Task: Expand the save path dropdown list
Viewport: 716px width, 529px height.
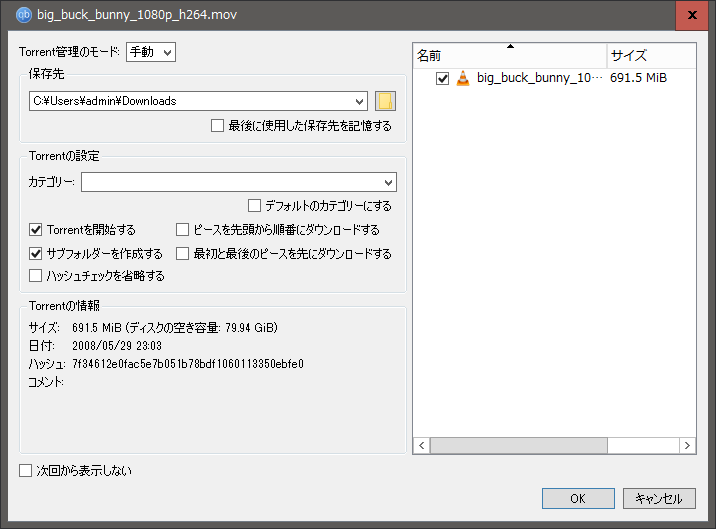Action: [360, 101]
